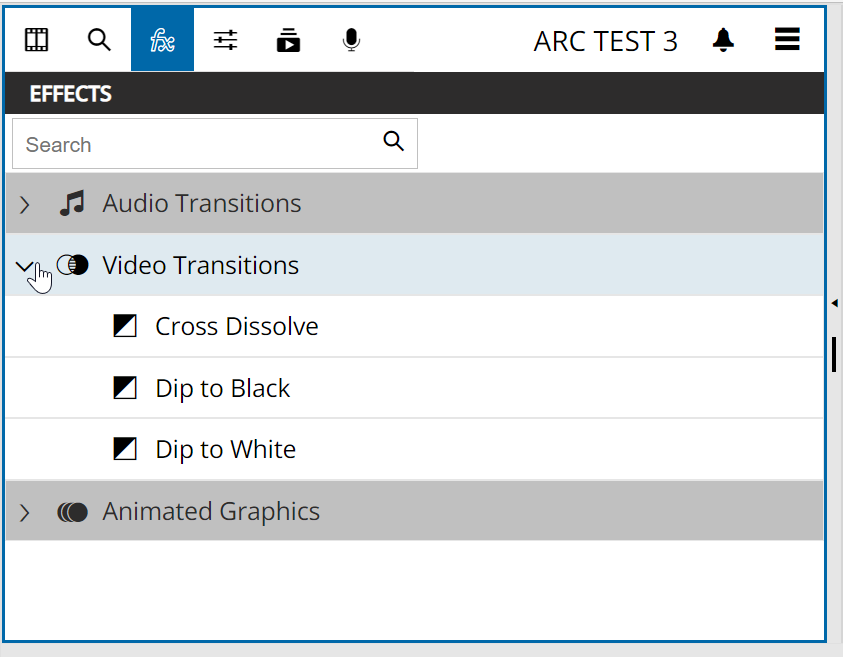Open the media playlist tab icon
The height and width of the screenshot is (657, 843).
tap(289, 40)
